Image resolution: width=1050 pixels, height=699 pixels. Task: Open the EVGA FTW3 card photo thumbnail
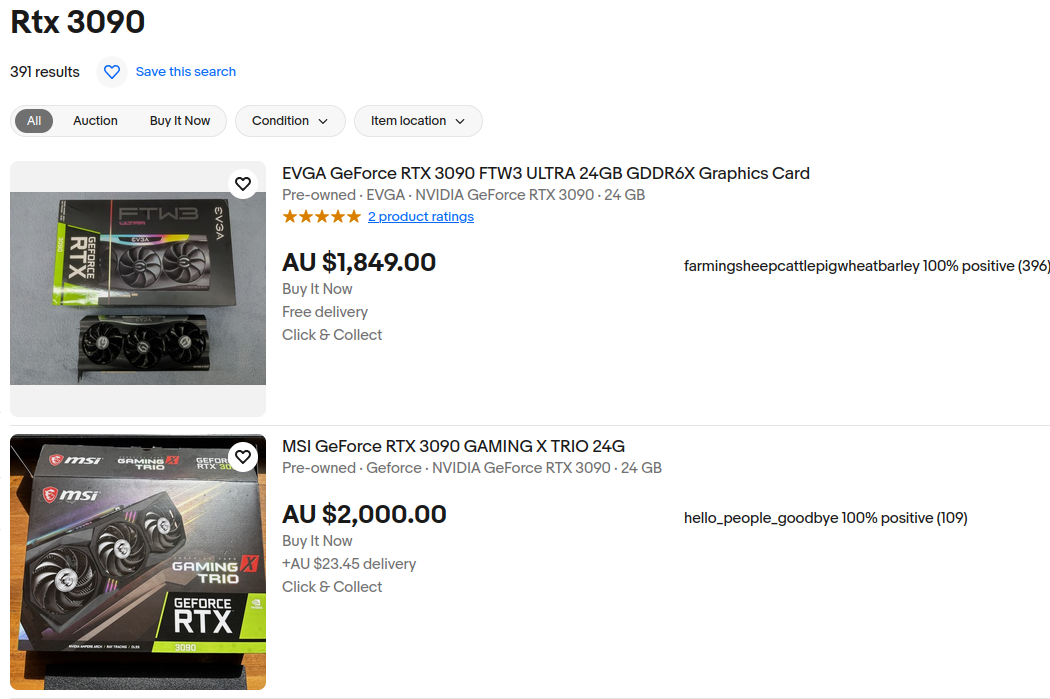138,289
